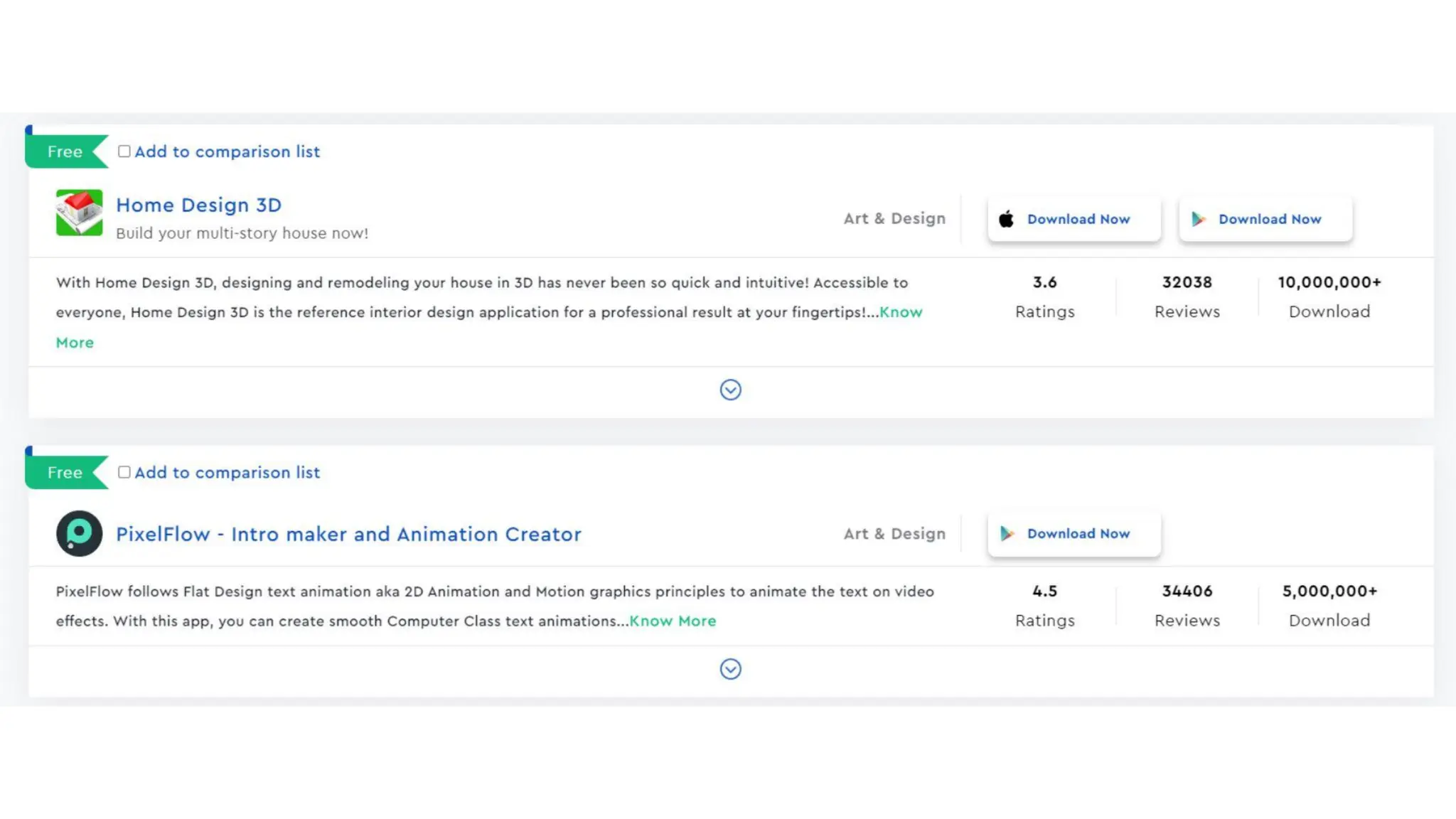Click Apple logo on Home Design download
The width and height of the screenshot is (1456, 819).
[1006, 219]
